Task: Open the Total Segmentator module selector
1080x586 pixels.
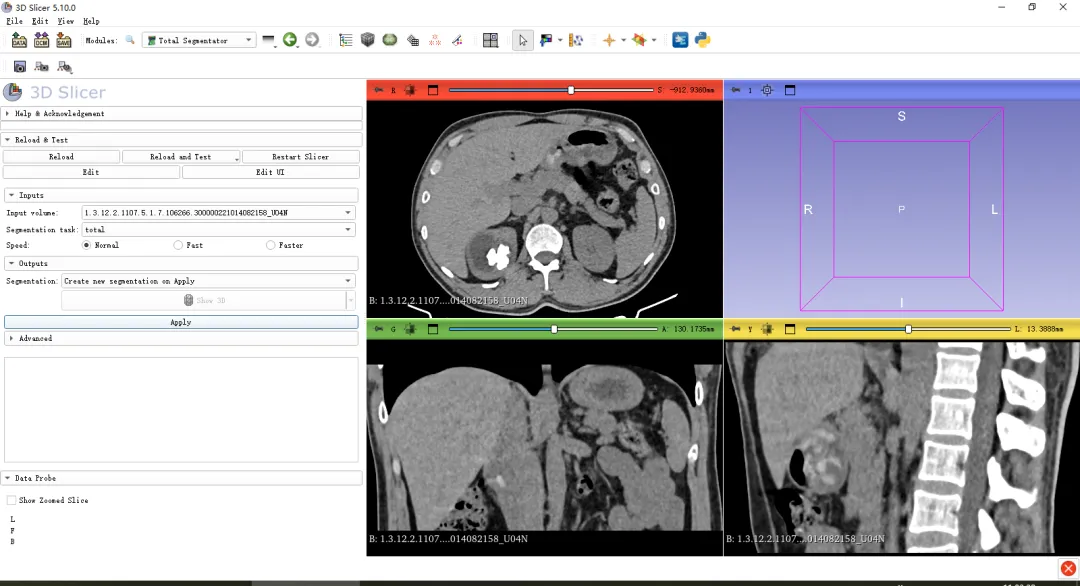Action: pos(199,40)
